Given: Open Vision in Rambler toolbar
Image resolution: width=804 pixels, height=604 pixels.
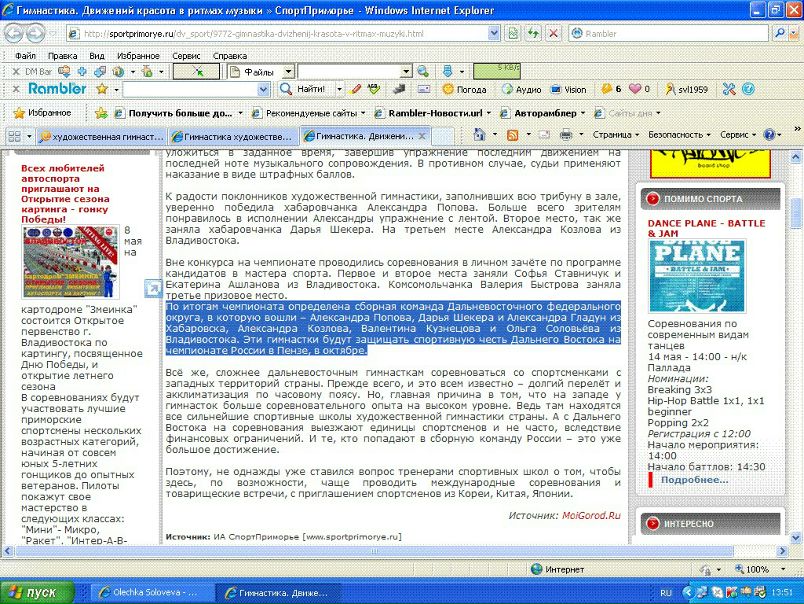Looking at the screenshot, I should pos(568,89).
